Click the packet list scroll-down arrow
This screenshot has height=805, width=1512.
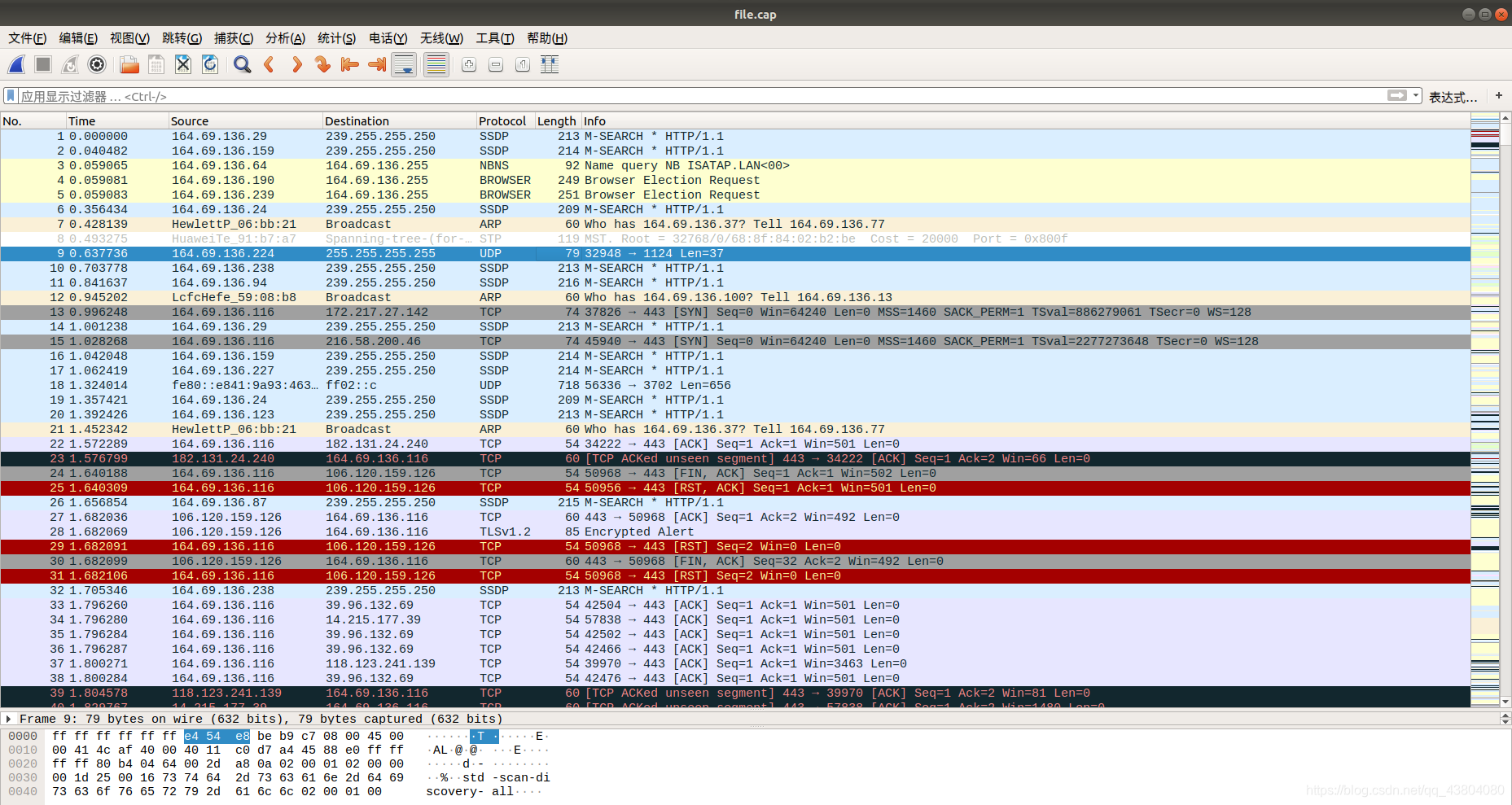click(1505, 701)
